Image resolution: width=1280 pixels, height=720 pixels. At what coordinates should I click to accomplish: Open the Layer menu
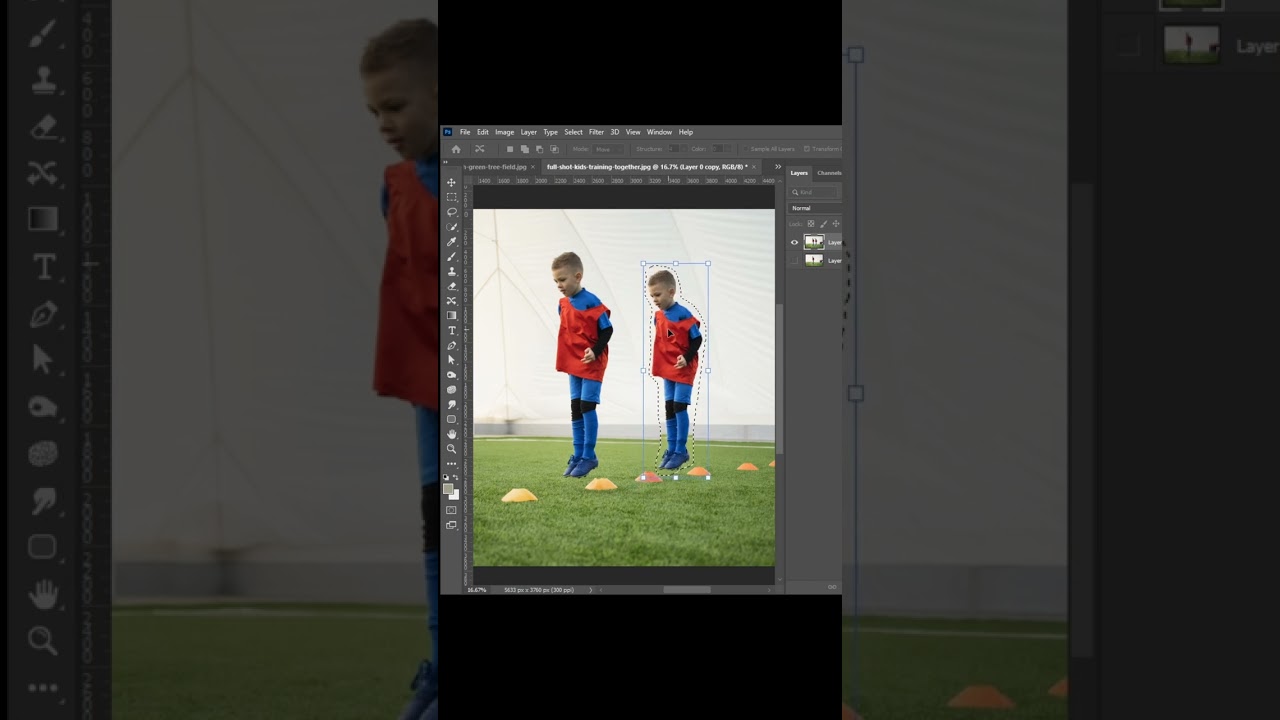(x=528, y=132)
